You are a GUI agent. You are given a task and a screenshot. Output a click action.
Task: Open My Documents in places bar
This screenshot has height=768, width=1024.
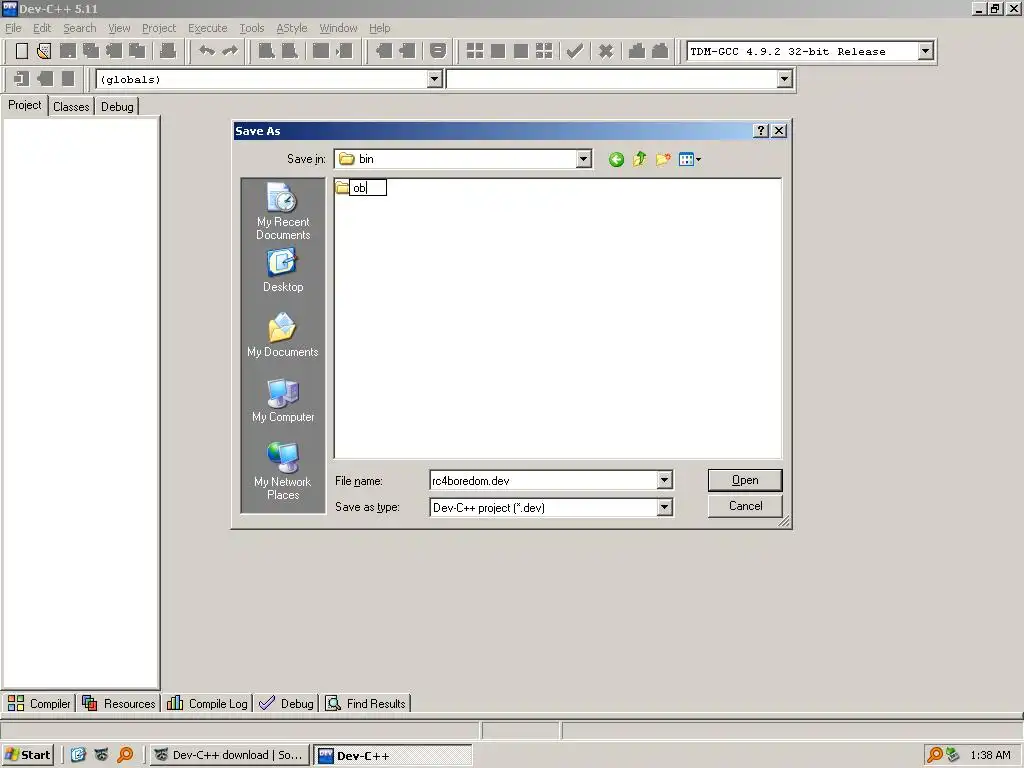coord(283,335)
